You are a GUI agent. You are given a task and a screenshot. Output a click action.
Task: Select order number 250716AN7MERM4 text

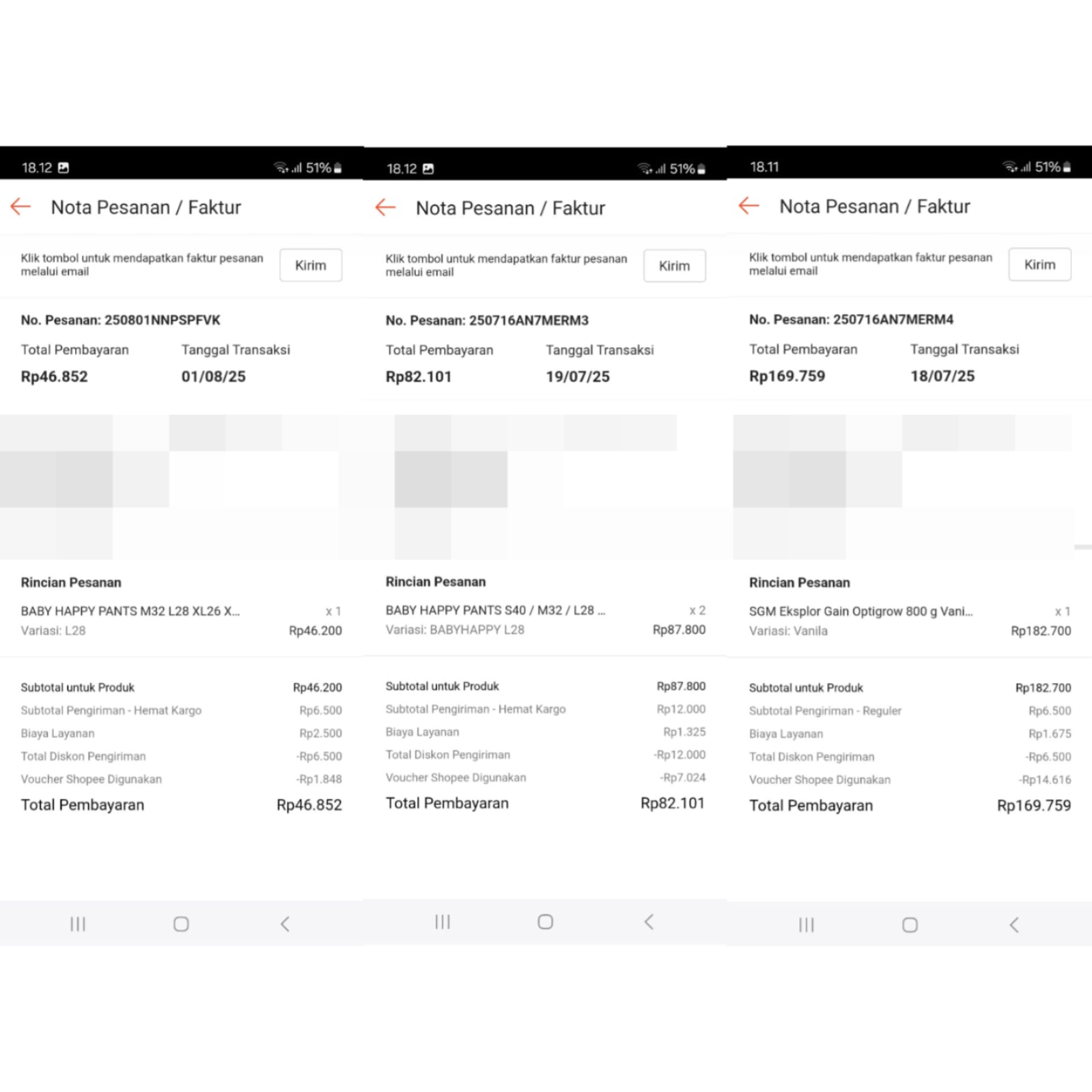point(851,320)
